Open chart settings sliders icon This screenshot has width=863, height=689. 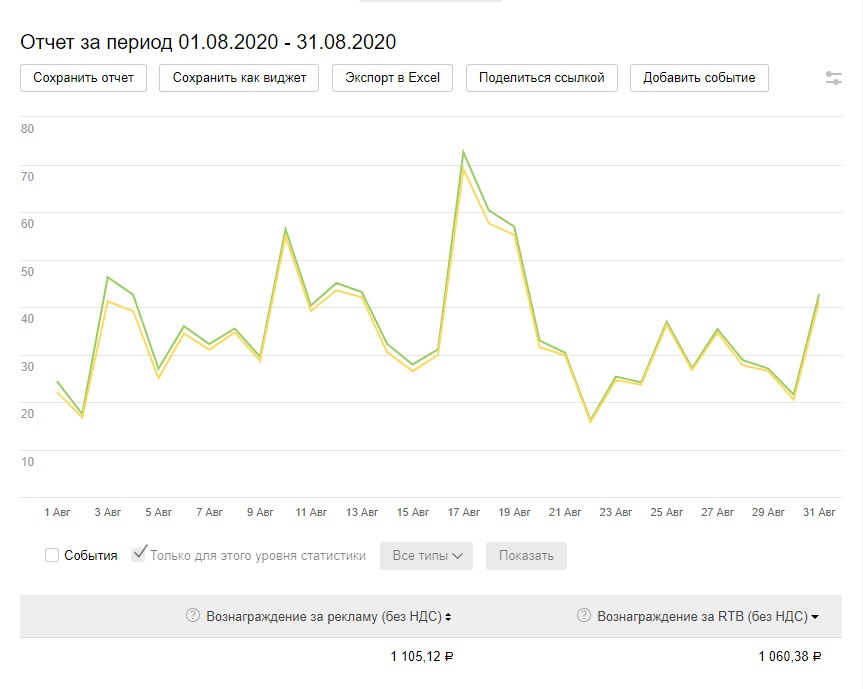[x=834, y=78]
